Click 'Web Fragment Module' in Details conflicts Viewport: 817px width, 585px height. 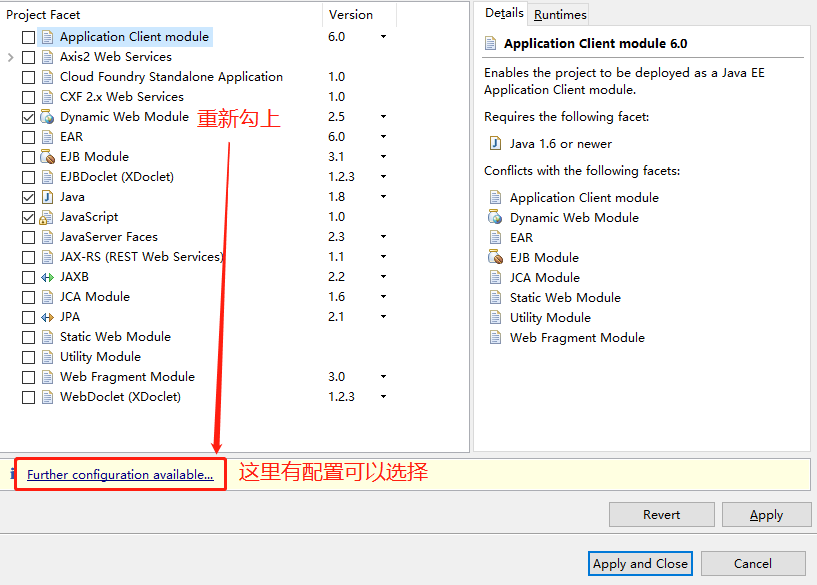click(x=577, y=338)
